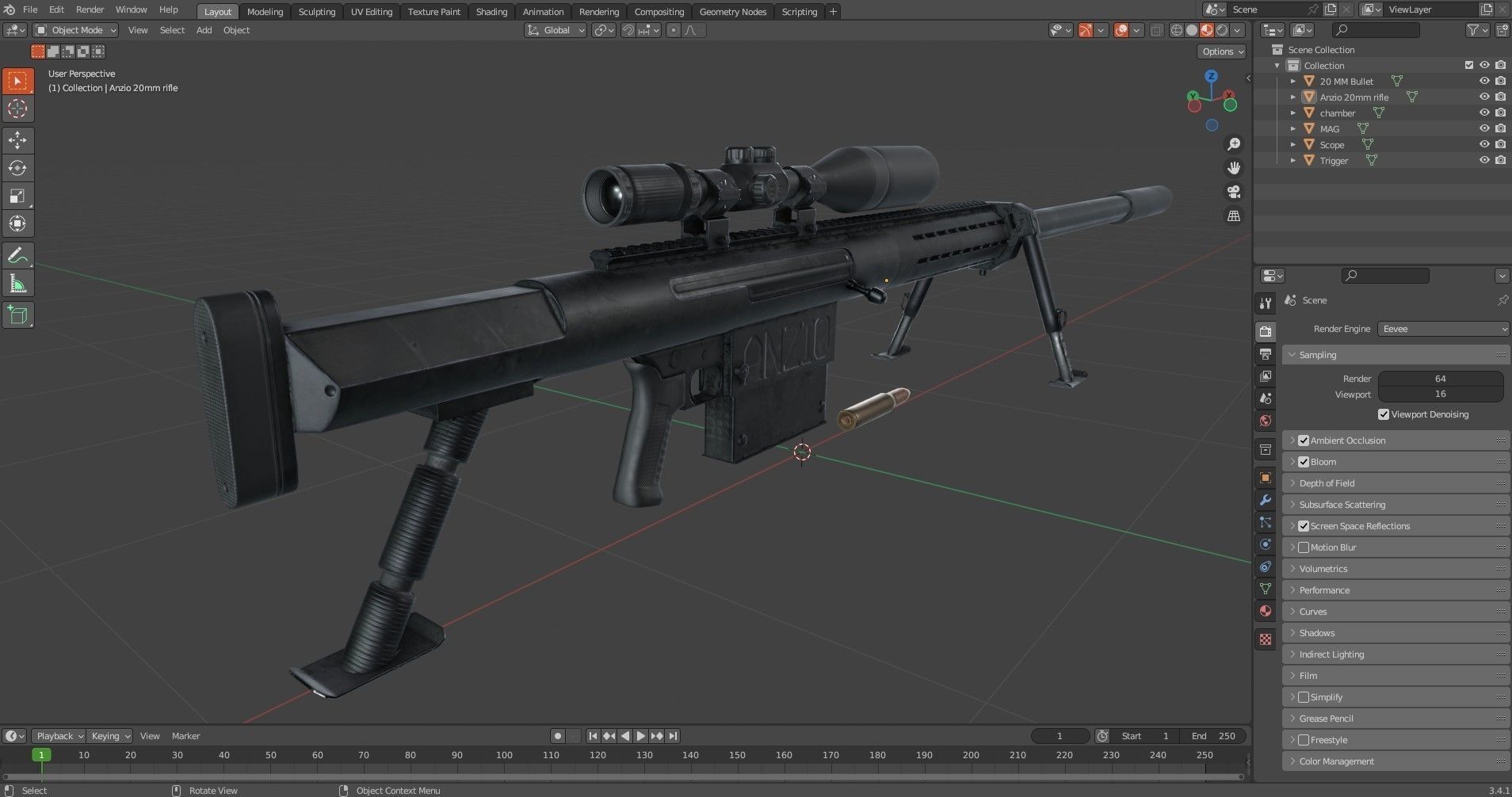The image size is (1512, 797).
Task: Open the Texture properties tab
Action: click(x=1266, y=639)
